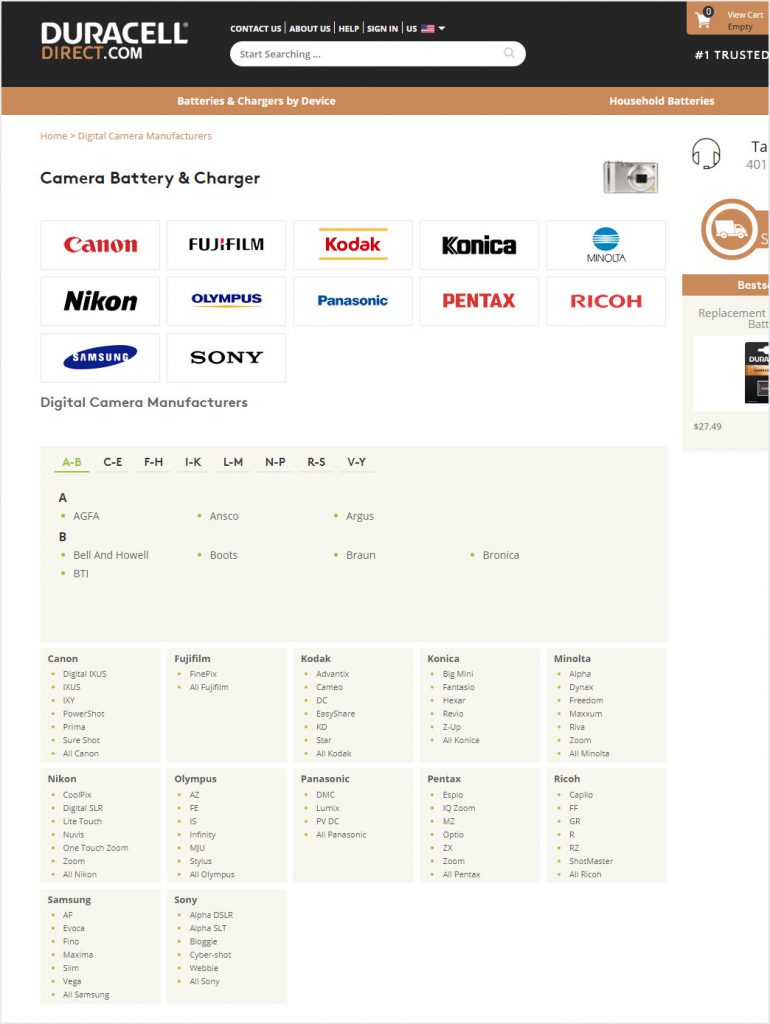The image size is (770, 1024).
Task: Open Boots manufacturer link
Action: [x=223, y=555]
